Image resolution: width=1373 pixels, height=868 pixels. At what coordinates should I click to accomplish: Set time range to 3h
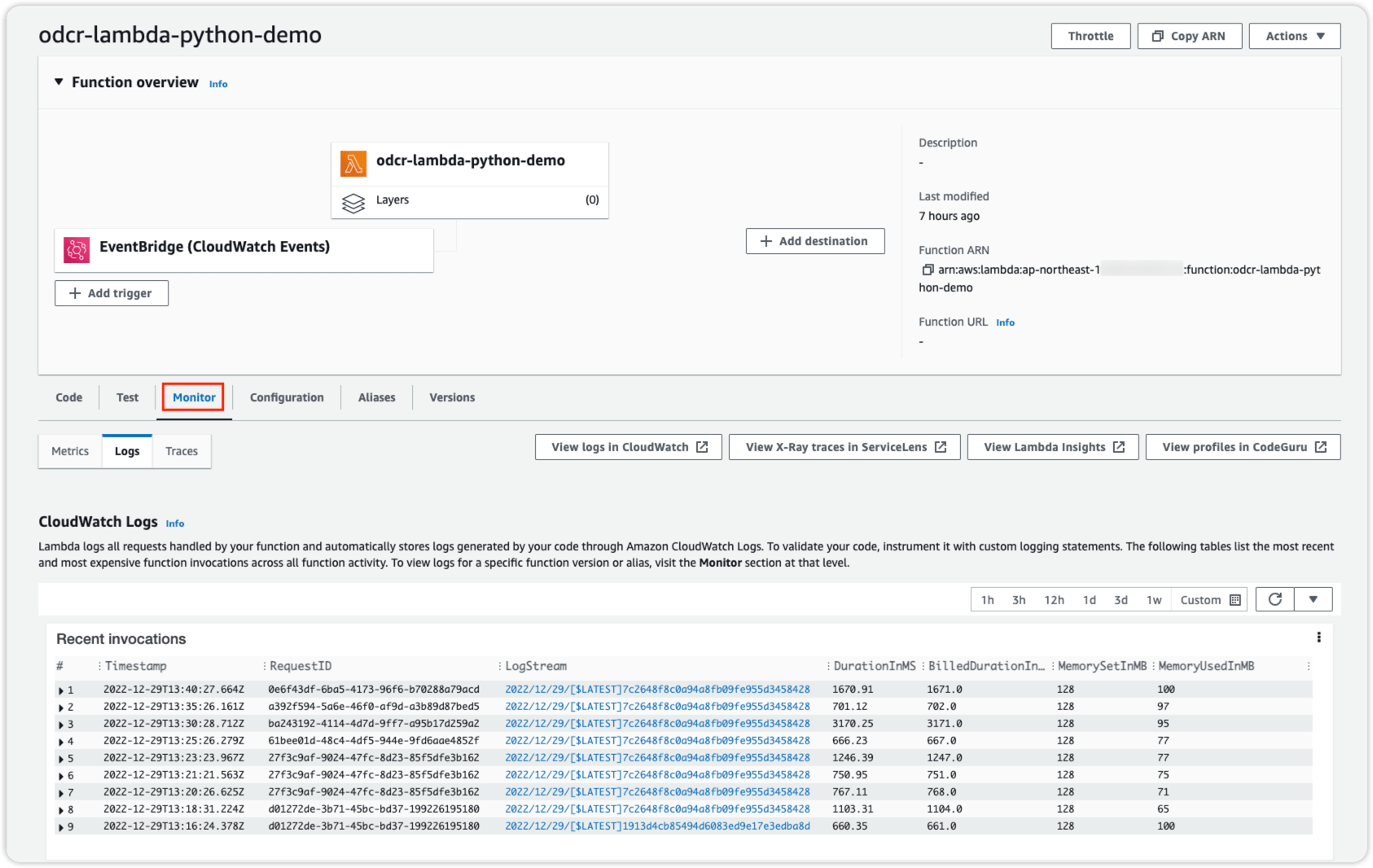[1019, 600]
